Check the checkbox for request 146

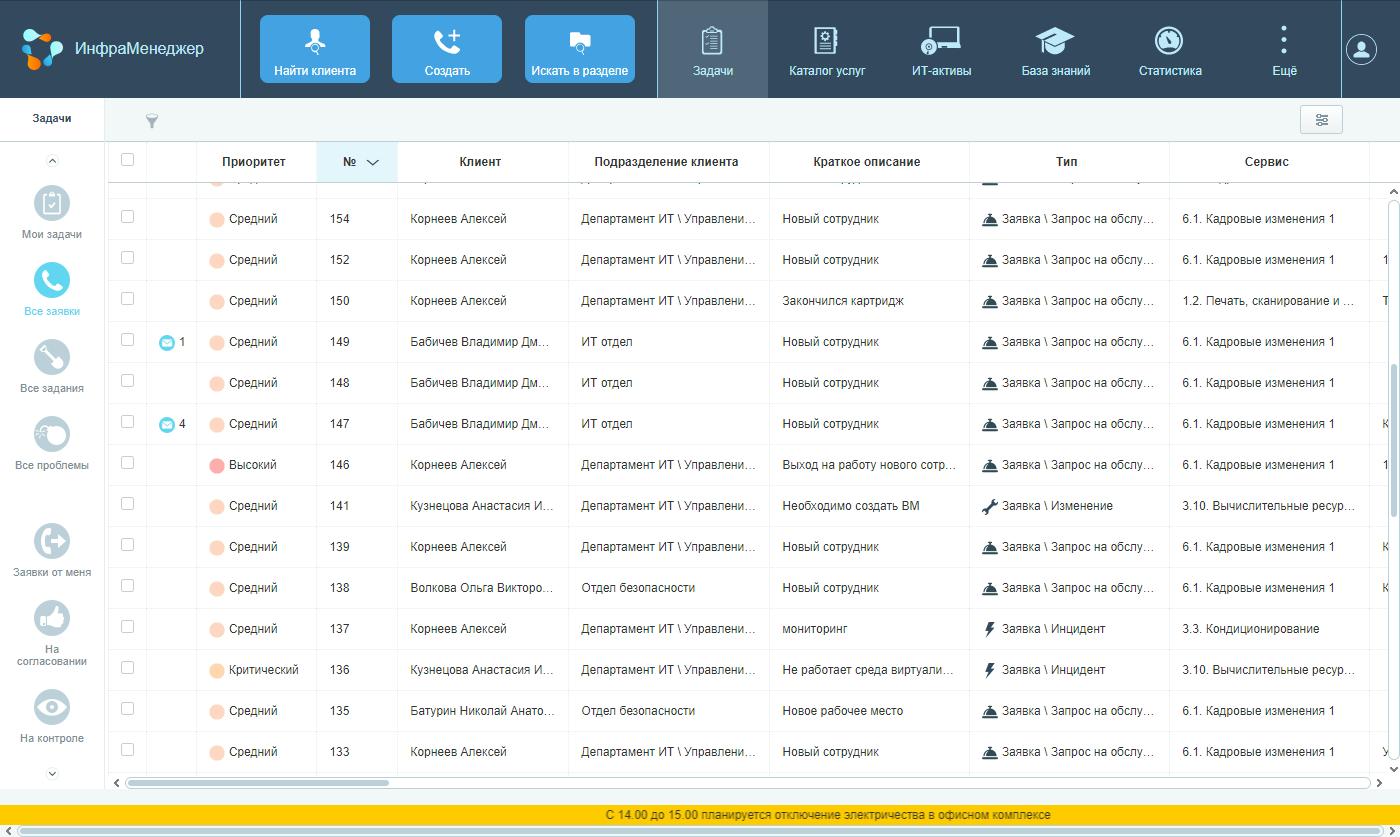coord(127,461)
